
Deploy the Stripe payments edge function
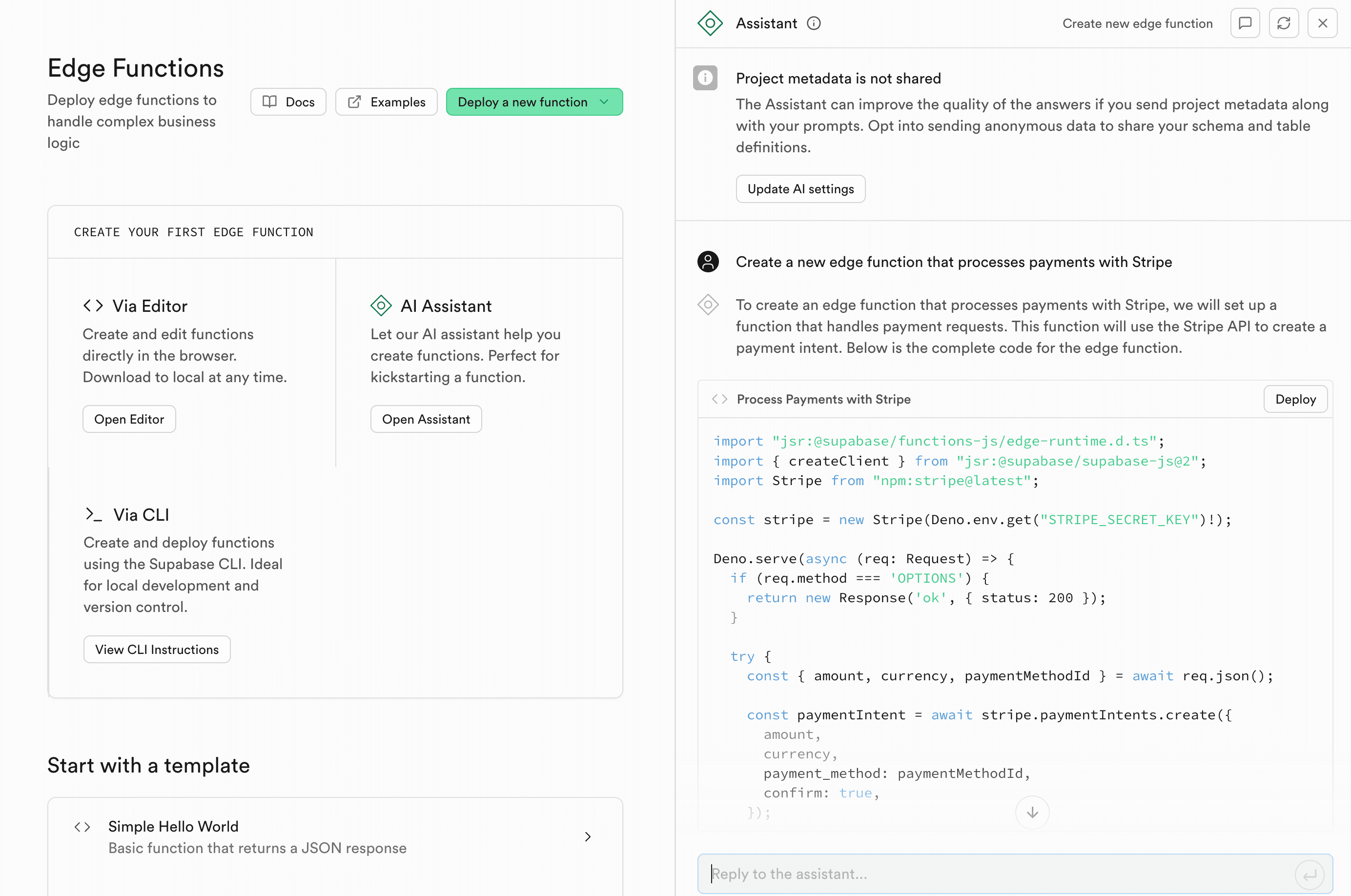1295,399
